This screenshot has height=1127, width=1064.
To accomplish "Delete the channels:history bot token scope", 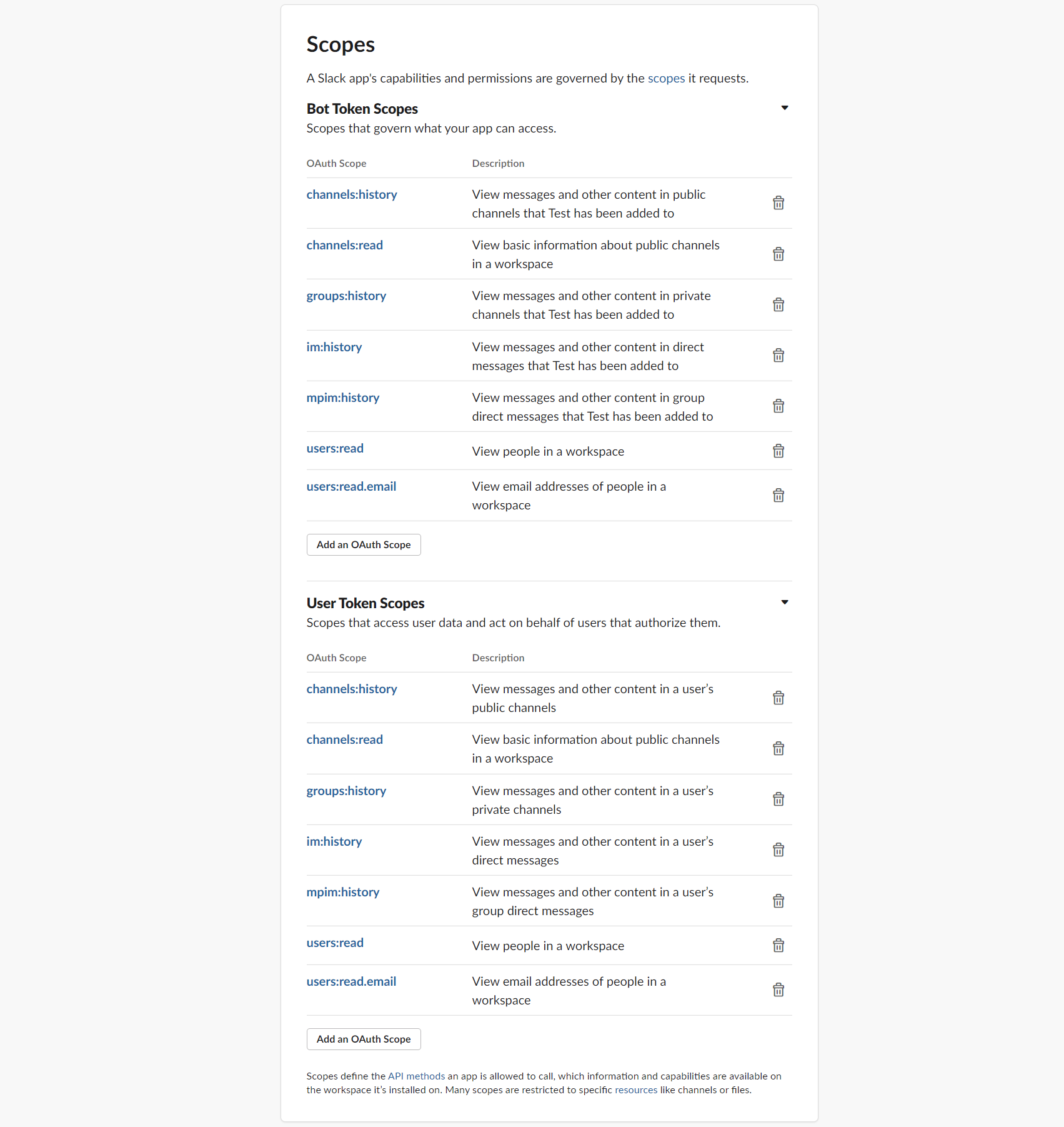I will click(x=778, y=203).
